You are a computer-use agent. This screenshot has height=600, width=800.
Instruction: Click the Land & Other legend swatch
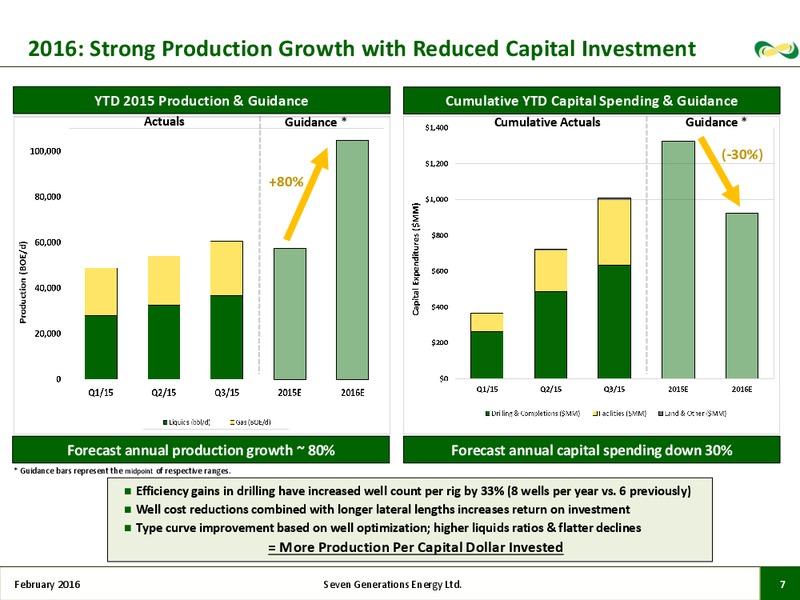(660, 413)
